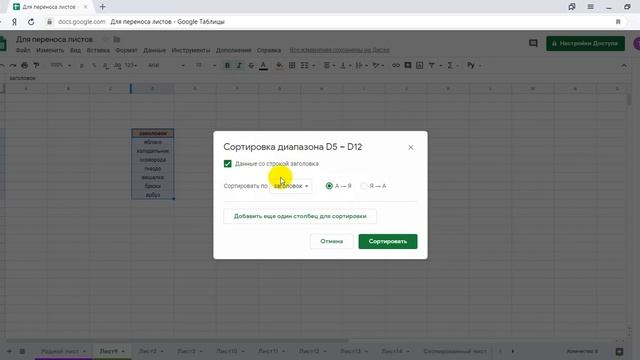Click the Functions sigma icon
This screenshot has height=360, width=640.
[450, 65]
